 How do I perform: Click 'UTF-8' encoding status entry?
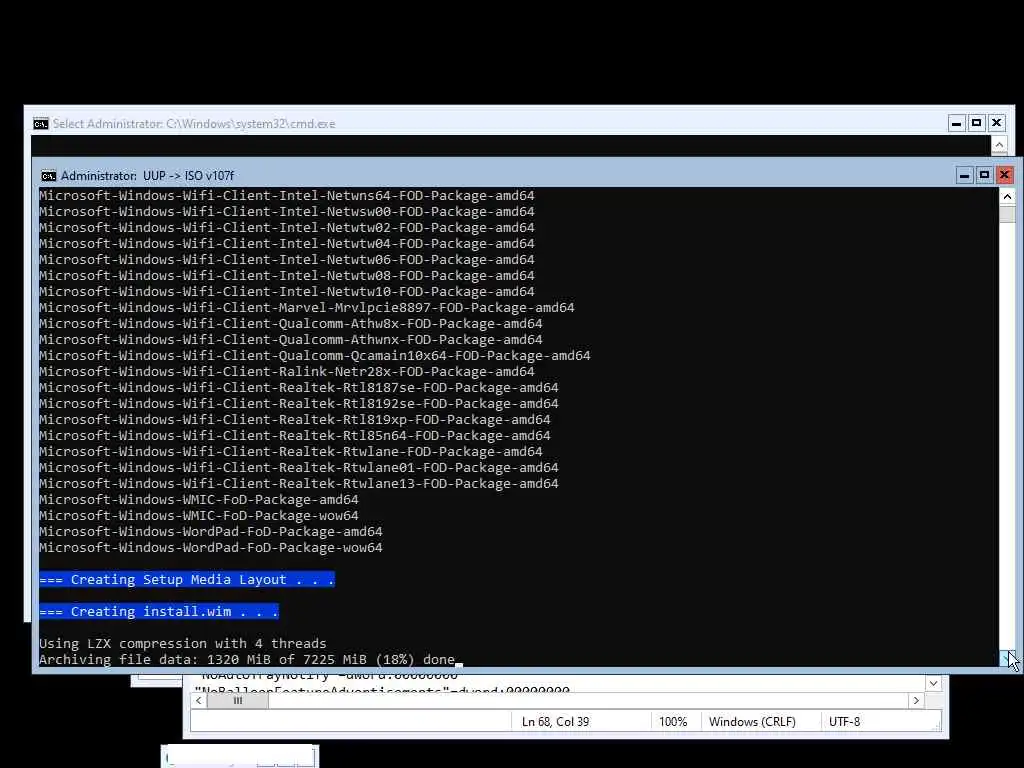pos(844,722)
